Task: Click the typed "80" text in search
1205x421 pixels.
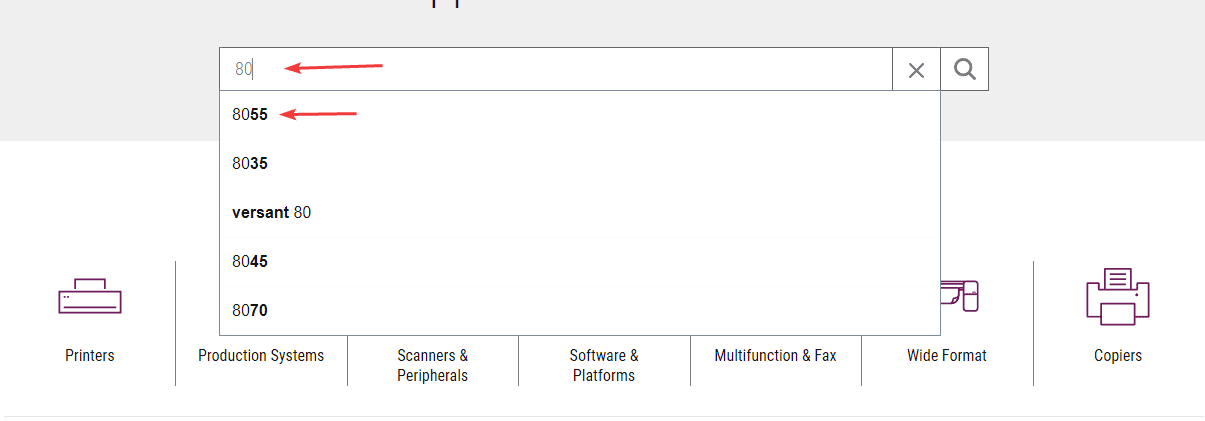Action: point(243,69)
